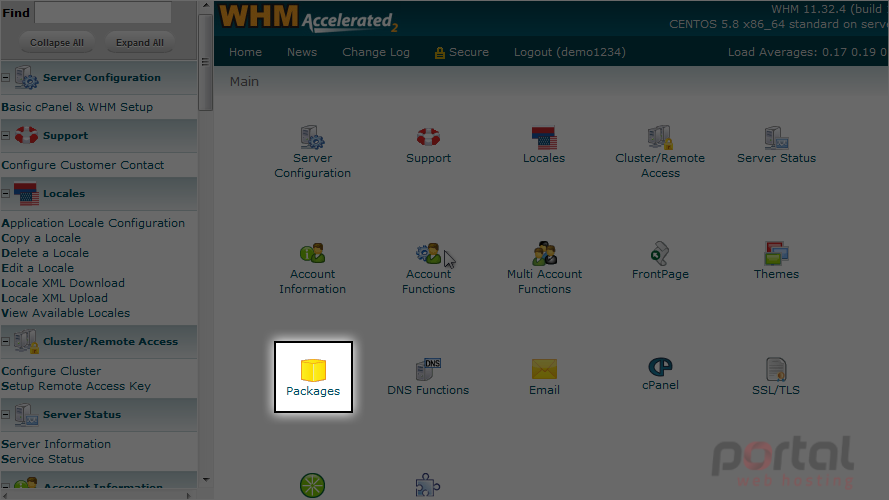Click the puzzle piece plugin icon
Screen dimensions: 889x500
(427, 485)
